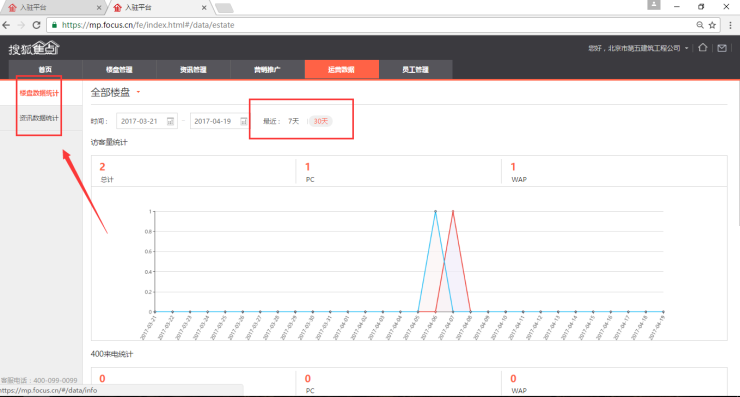Close the second 入驻平台 browser tab
The height and width of the screenshot is (397, 740).
click(204, 8)
